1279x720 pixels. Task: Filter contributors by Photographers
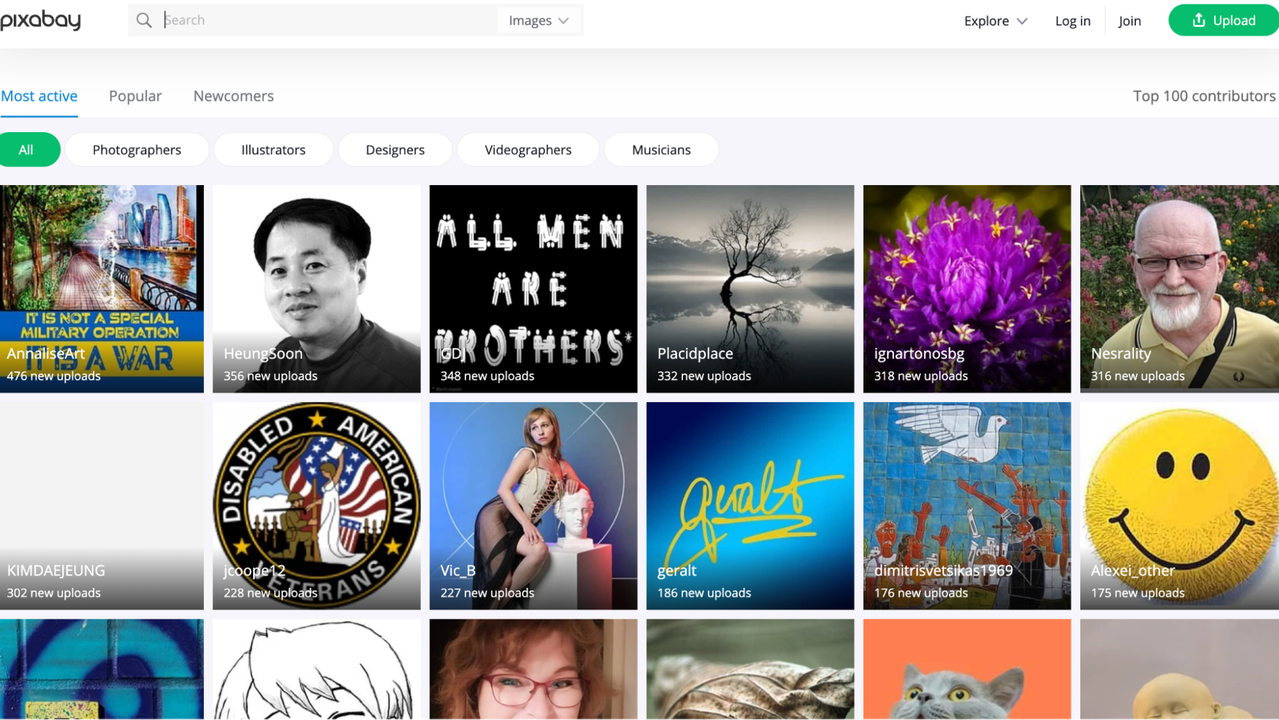click(137, 150)
